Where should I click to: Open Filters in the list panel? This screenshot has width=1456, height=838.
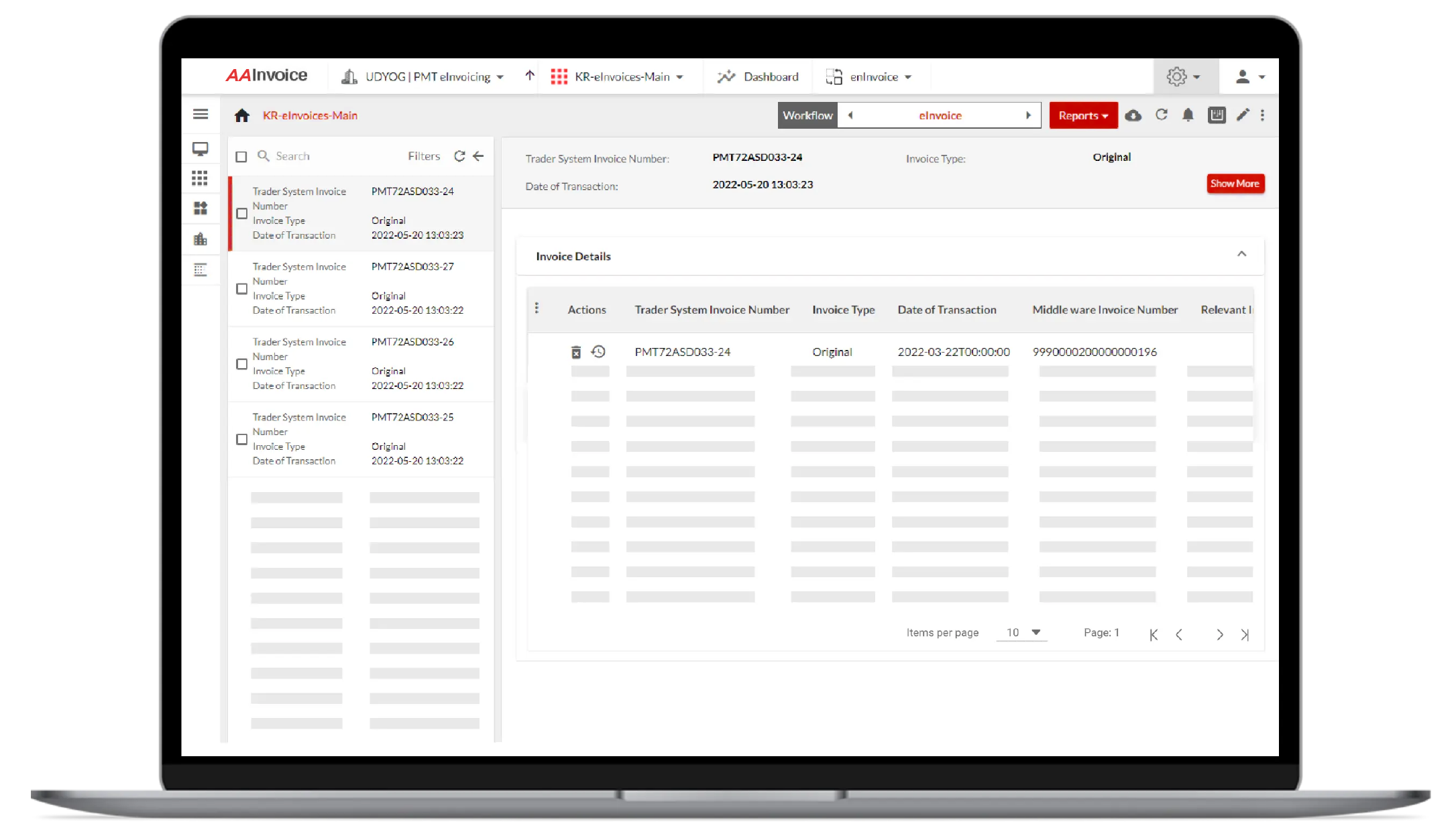(x=424, y=156)
